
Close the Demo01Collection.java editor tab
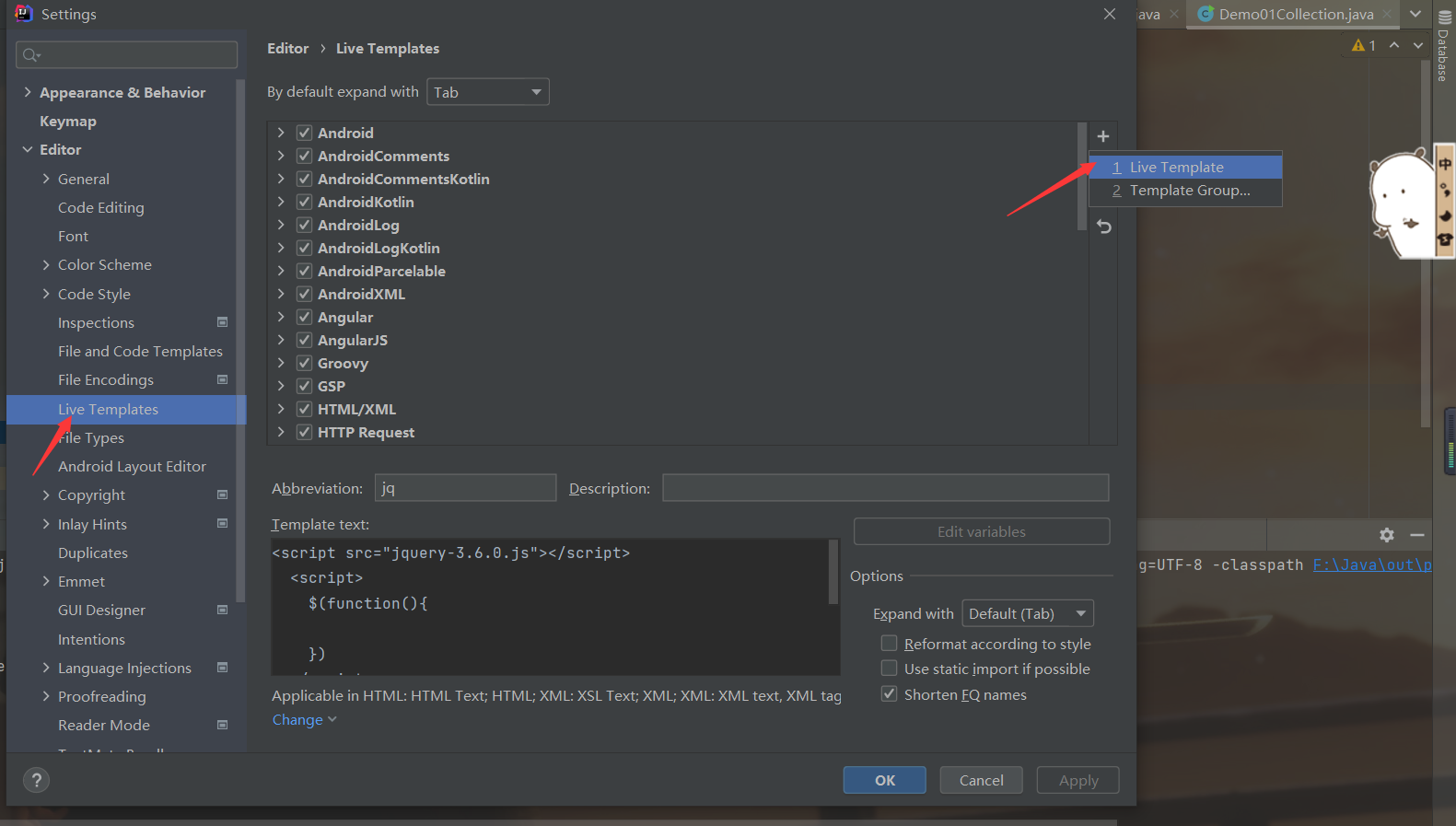pyautogui.click(x=1387, y=15)
